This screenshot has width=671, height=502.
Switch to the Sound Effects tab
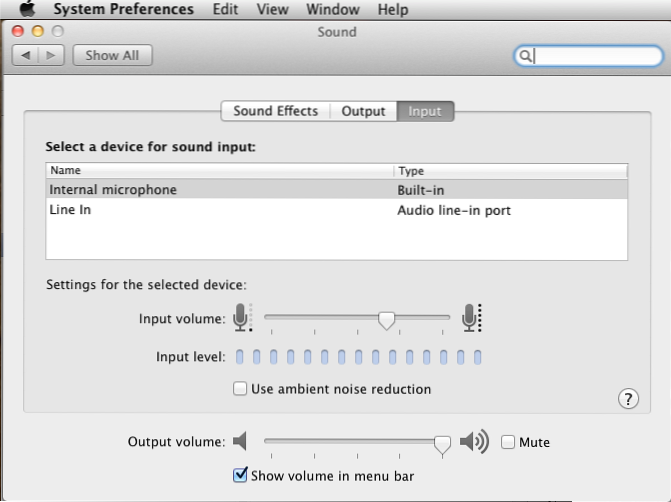[275, 111]
